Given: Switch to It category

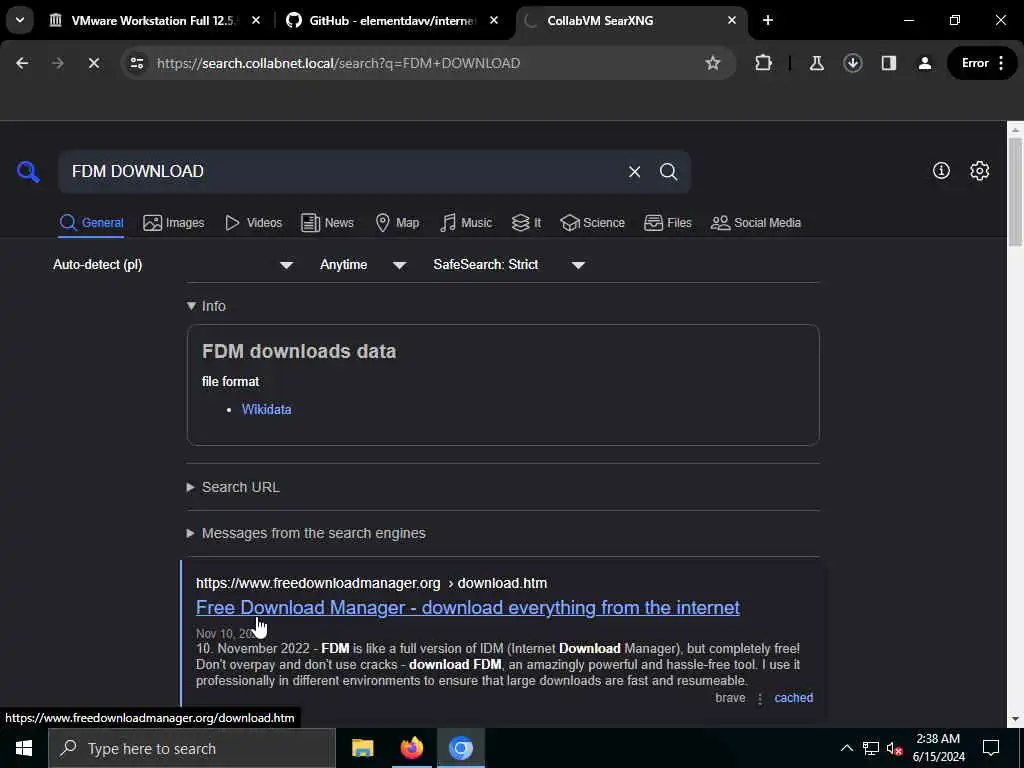Looking at the screenshot, I should click(x=526, y=223).
